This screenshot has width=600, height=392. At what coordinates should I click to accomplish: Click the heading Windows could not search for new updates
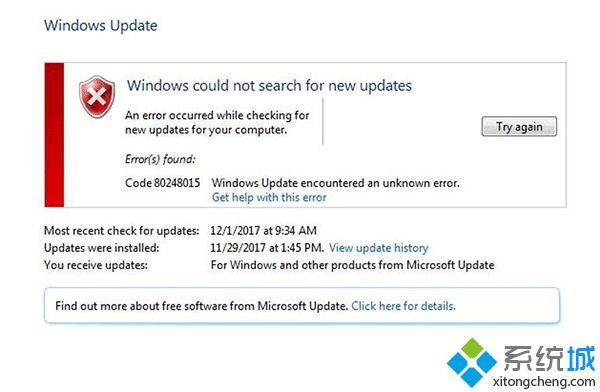coord(269,85)
